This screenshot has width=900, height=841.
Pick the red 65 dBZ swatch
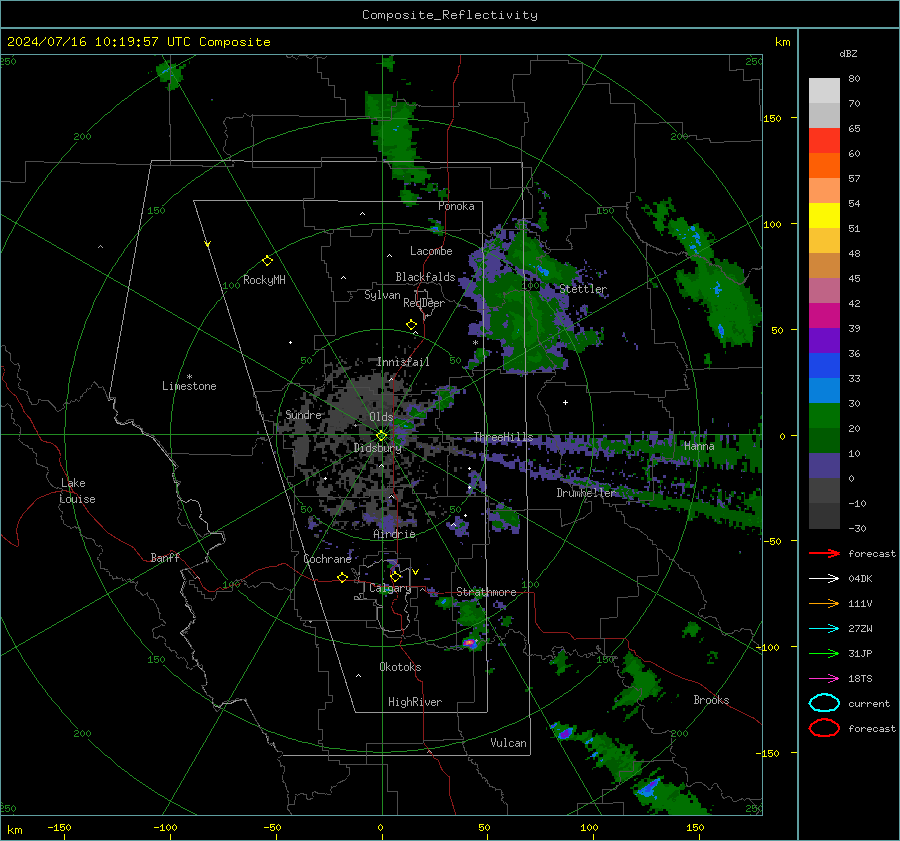click(824, 141)
